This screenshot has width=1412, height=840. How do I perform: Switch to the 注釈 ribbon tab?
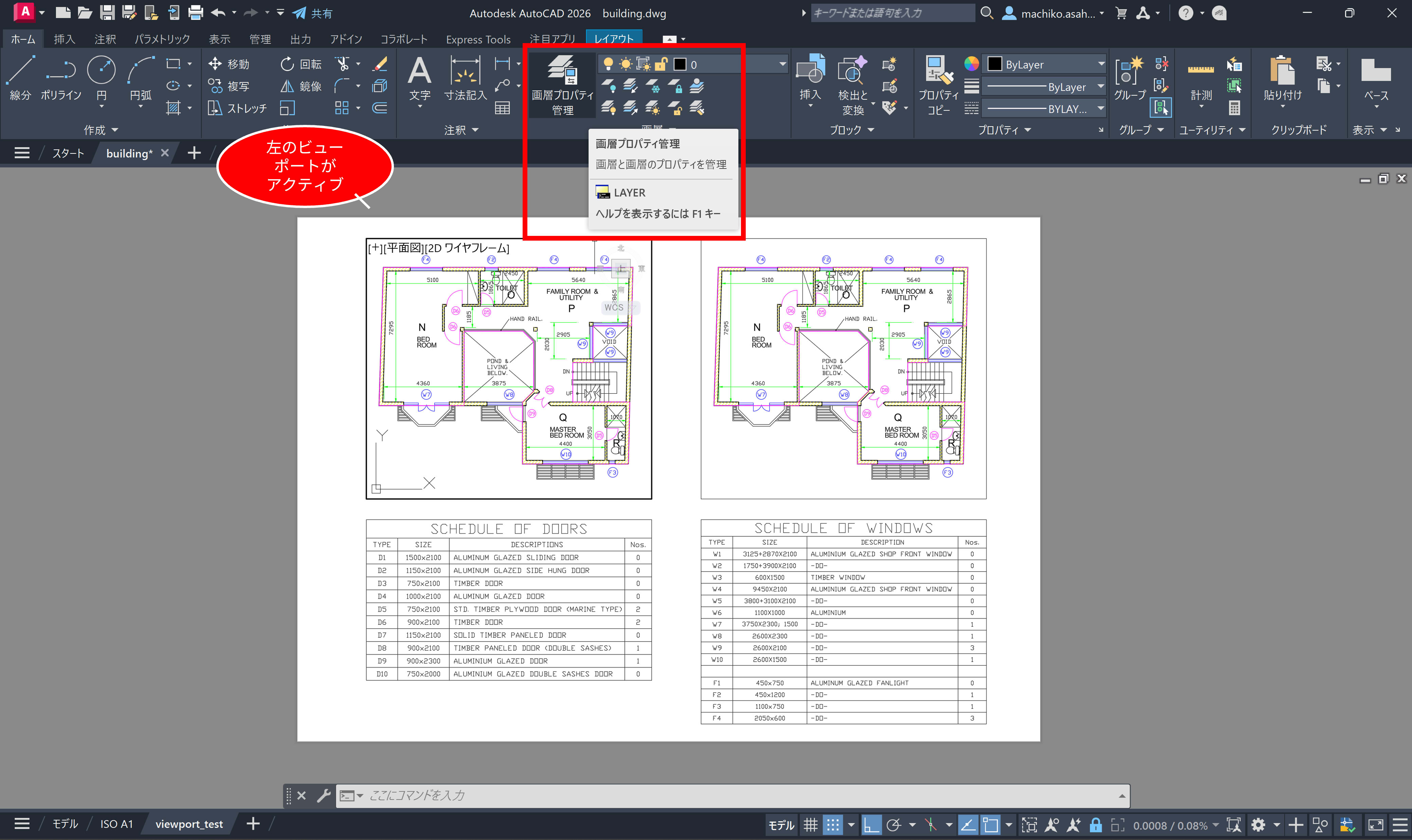point(105,39)
